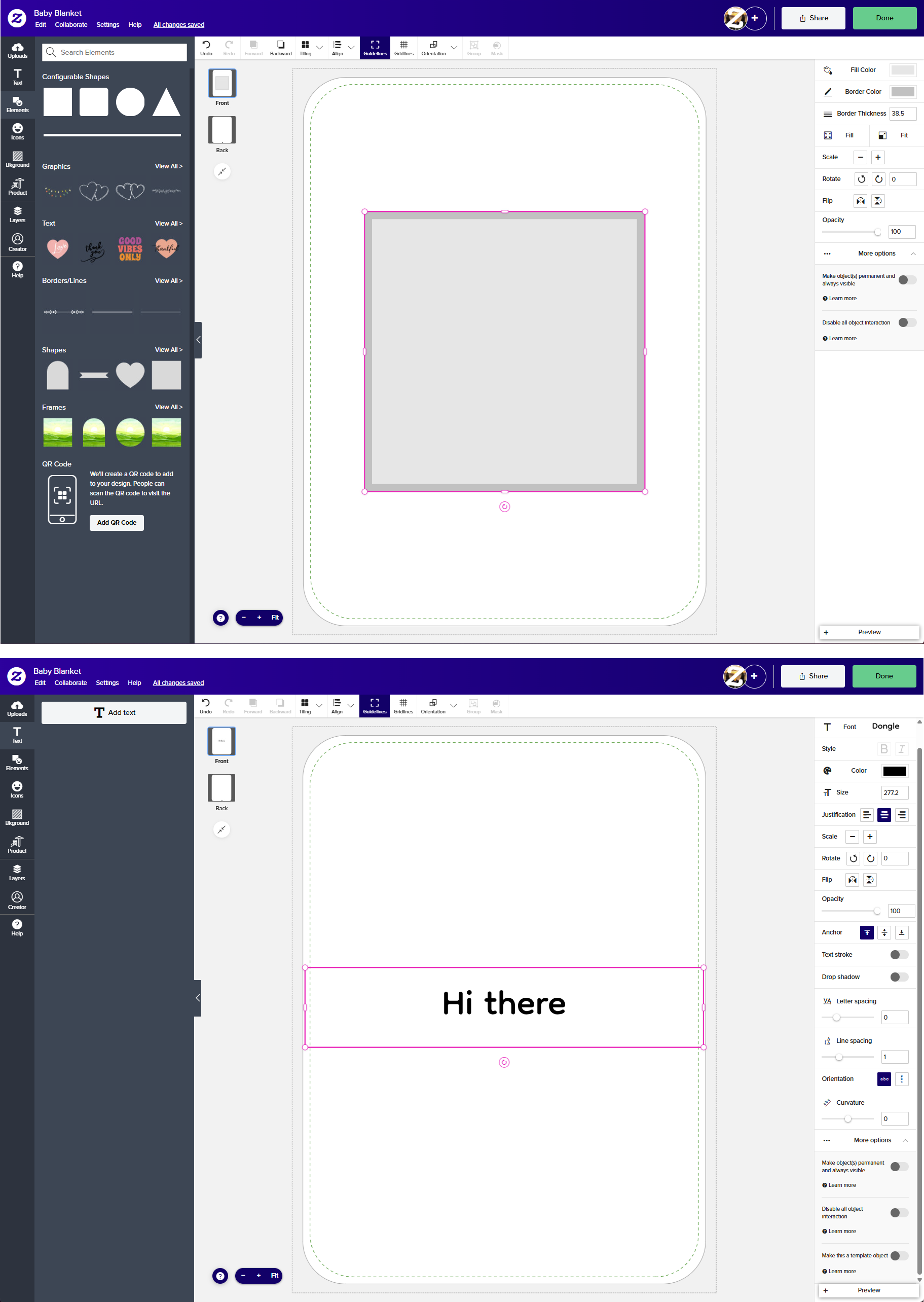The image size is (924, 1302).
Task: Click the Search Elements field
Action: (x=115, y=52)
